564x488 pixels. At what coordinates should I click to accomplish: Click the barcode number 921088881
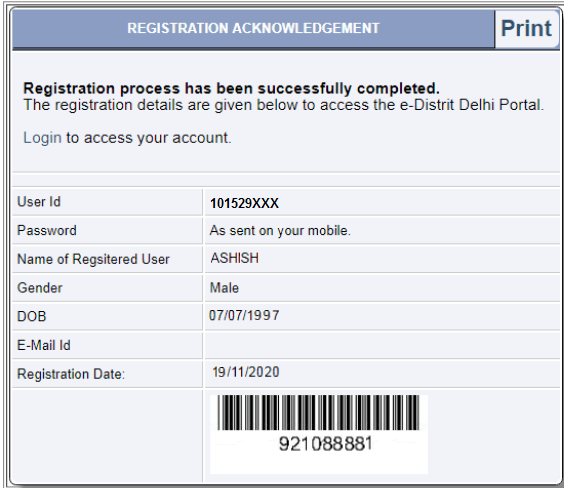pos(326,444)
